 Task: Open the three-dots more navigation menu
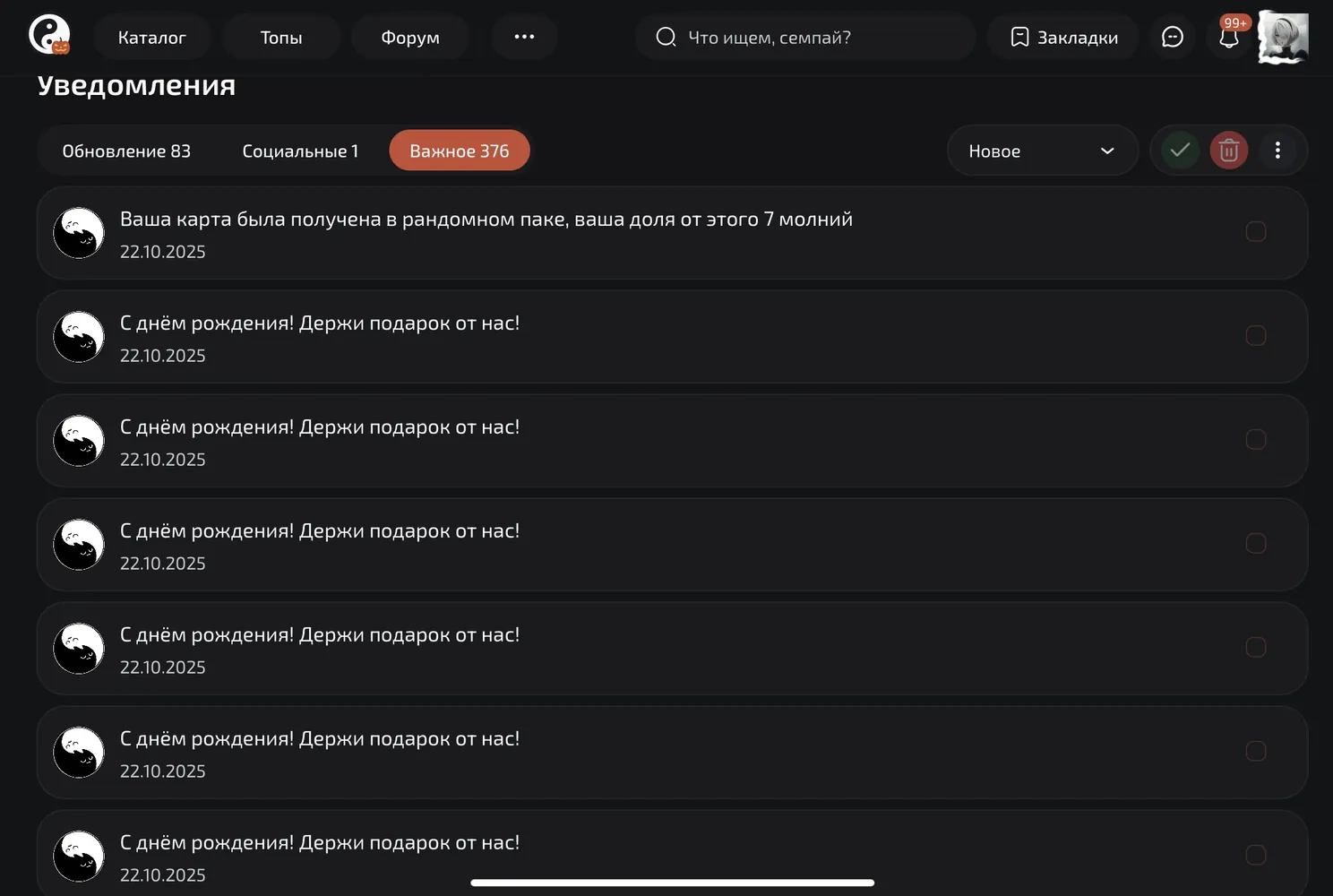[524, 37]
